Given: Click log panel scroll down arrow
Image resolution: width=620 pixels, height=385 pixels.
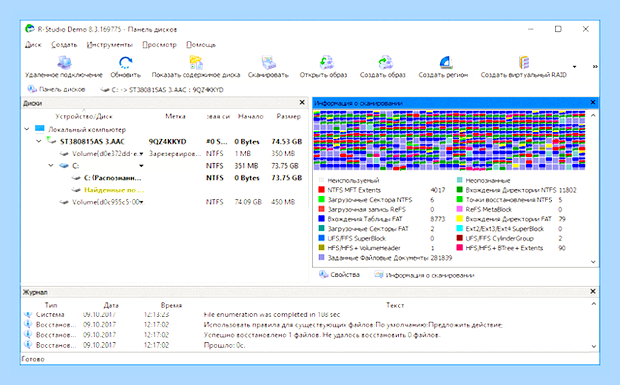Looking at the screenshot, I should tap(594, 346).
